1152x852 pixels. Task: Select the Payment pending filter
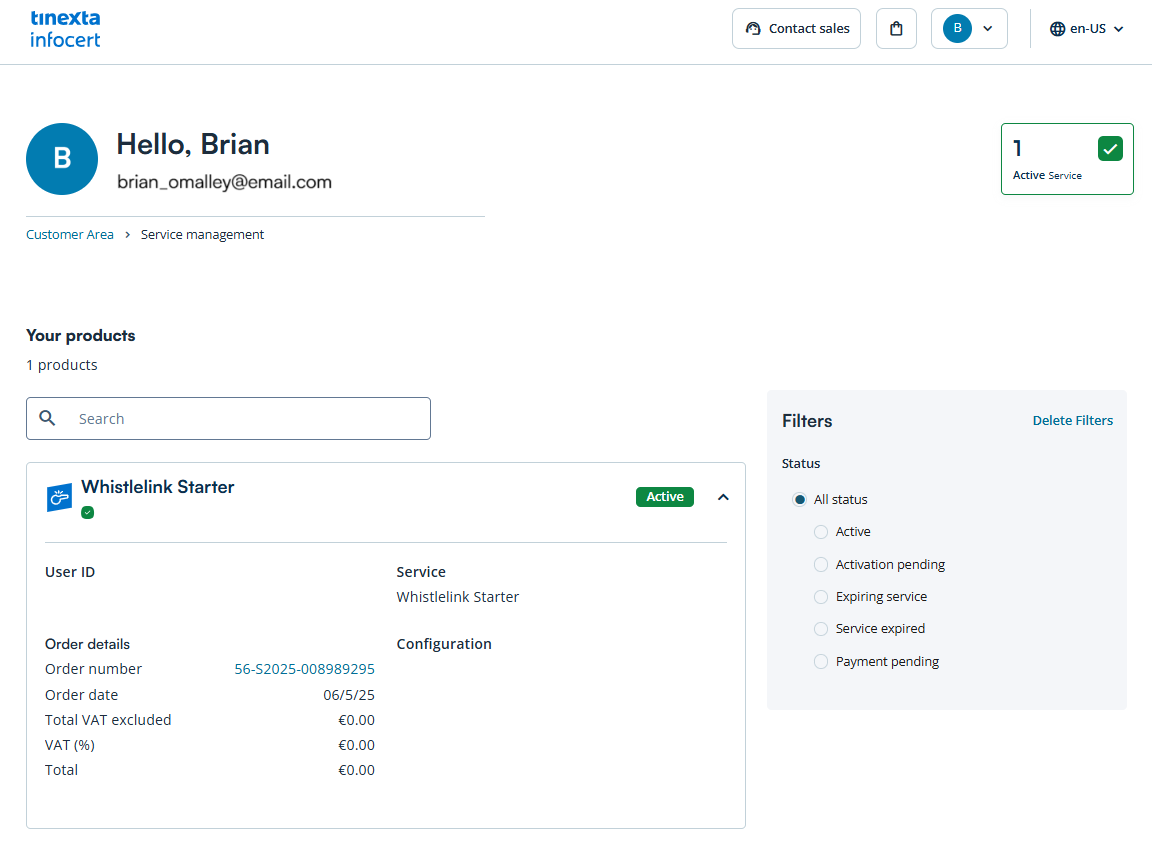(x=821, y=662)
